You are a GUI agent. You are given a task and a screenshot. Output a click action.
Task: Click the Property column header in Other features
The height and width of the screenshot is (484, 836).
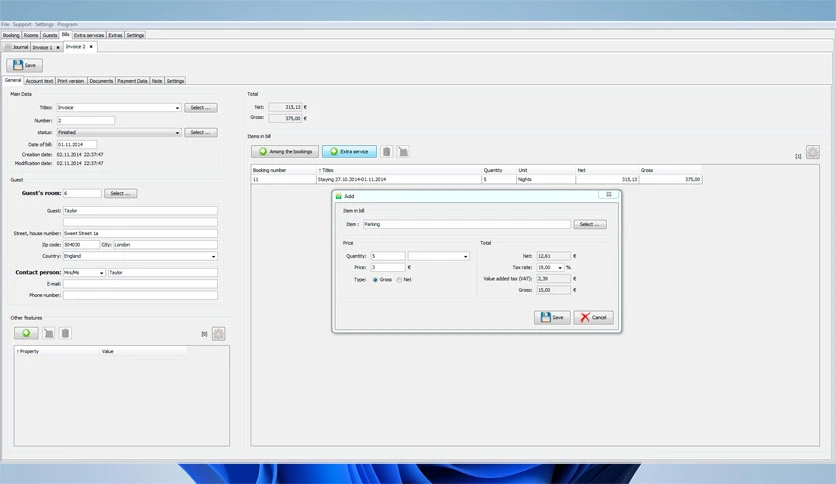(57, 352)
